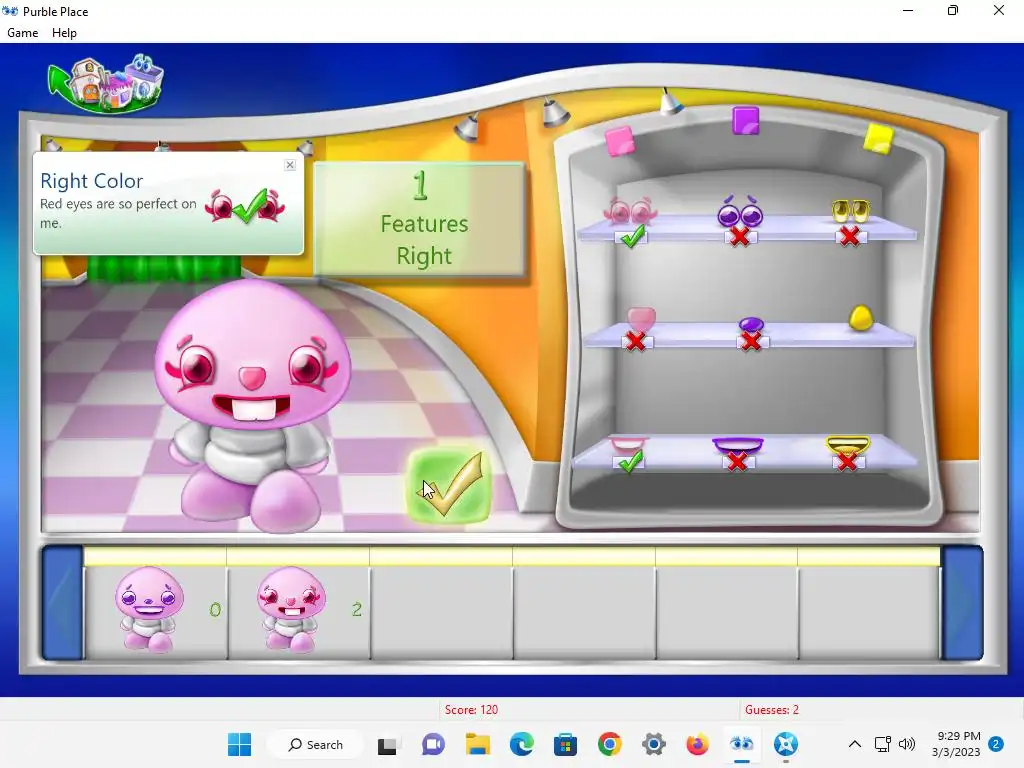Screen dimensions: 1024x768
Task: Pick the pink nose on the middle shelf
Action: click(641, 319)
